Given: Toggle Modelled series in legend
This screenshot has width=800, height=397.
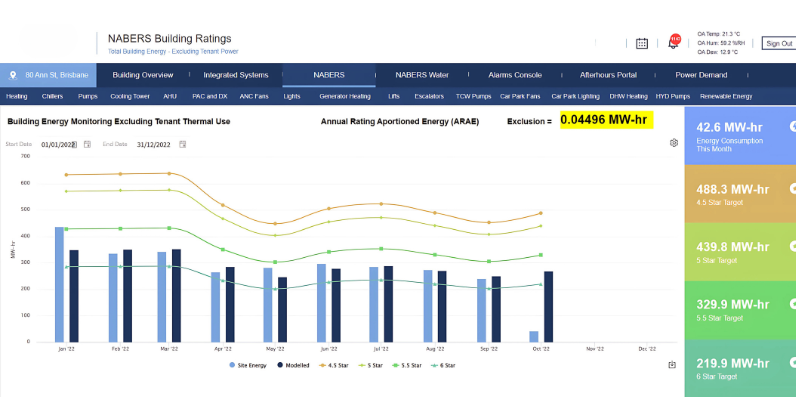Looking at the screenshot, I should click(293, 365).
